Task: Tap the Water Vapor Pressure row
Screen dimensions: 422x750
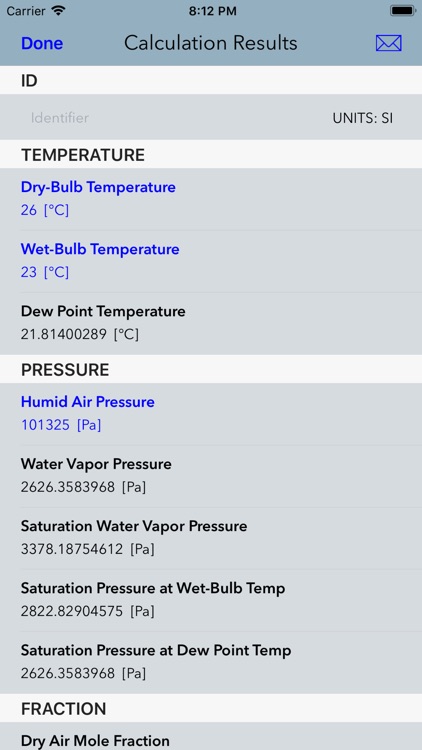Action: pos(211,476)
